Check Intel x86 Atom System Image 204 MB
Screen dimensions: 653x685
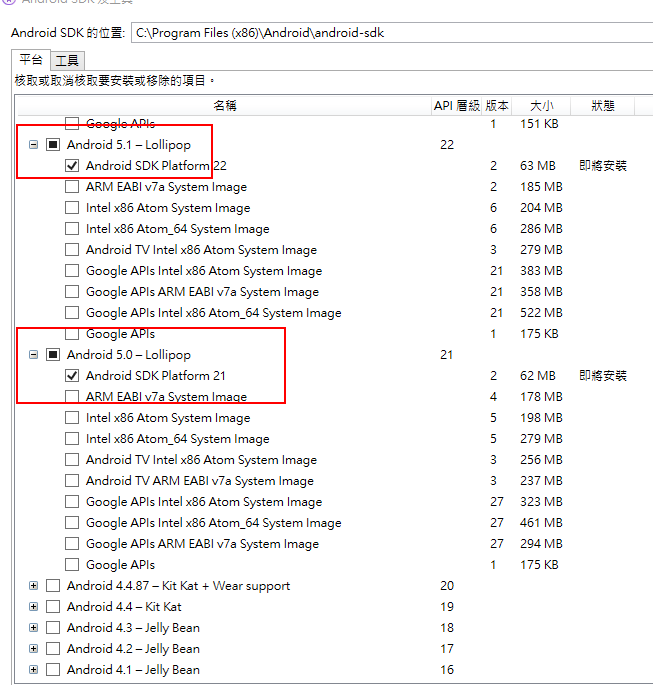tap(72, 208)
